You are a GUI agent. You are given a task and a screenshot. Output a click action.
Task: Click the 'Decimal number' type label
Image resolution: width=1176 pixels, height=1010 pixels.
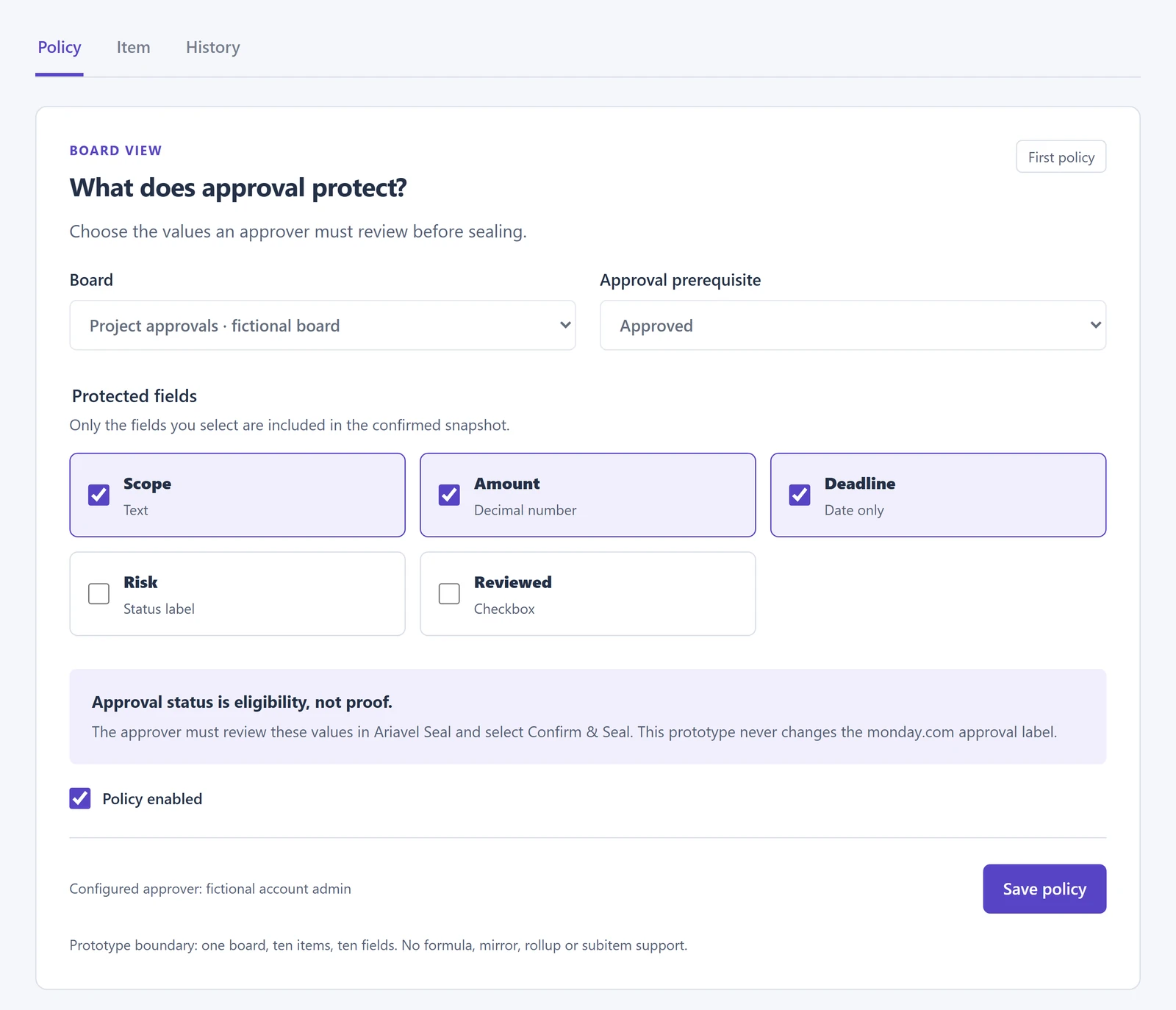pos(525,510)
